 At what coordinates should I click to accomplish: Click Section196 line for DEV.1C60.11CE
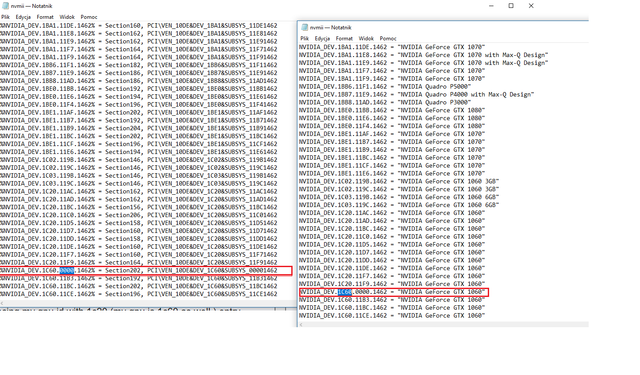tap(138, 294)
